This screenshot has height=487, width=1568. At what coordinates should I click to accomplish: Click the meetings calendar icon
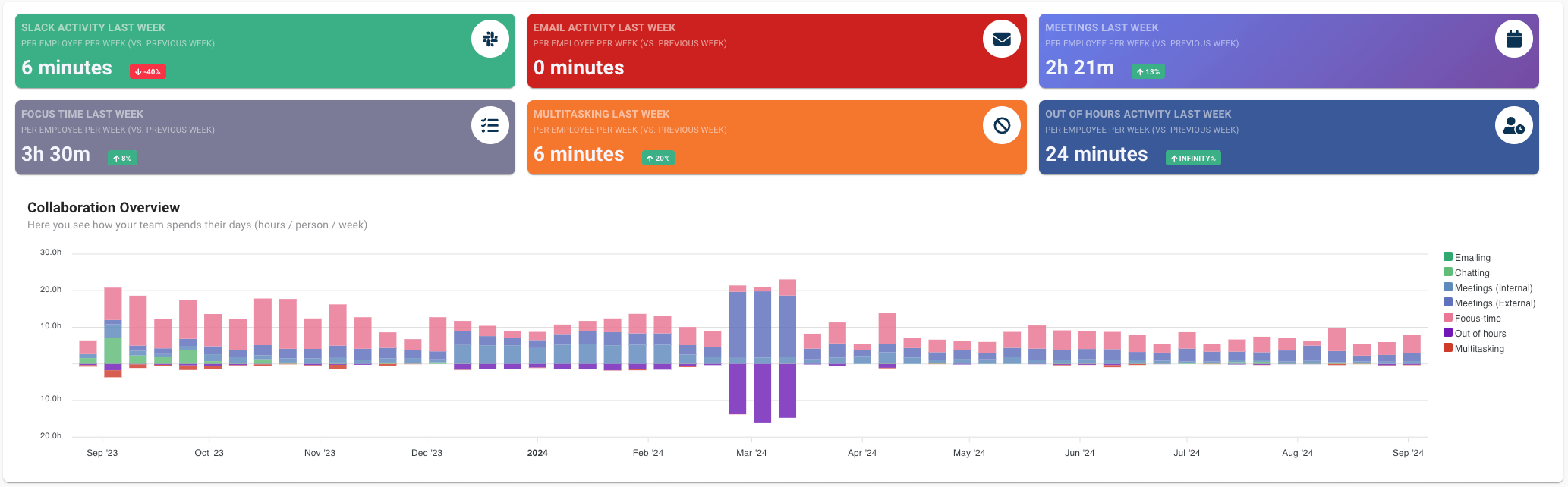pos(1513,39)
